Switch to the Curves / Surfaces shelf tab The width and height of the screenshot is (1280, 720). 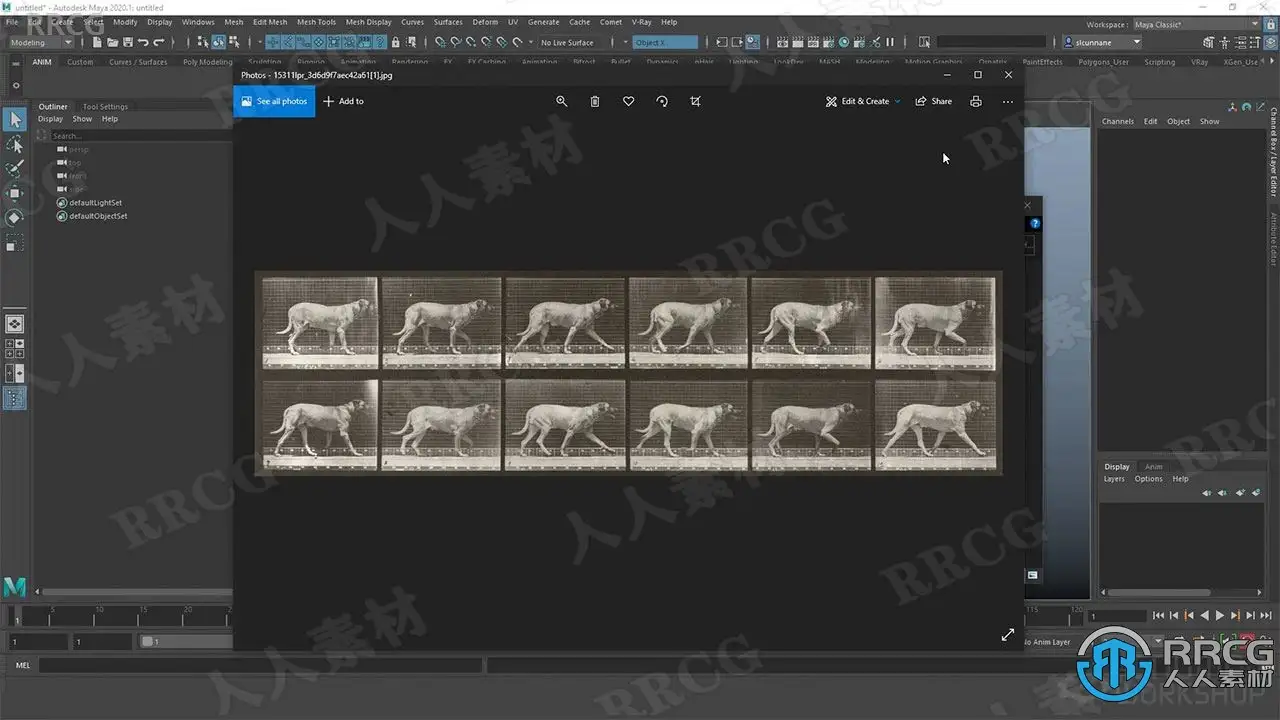pyautogui.click(x=138, y=62)
